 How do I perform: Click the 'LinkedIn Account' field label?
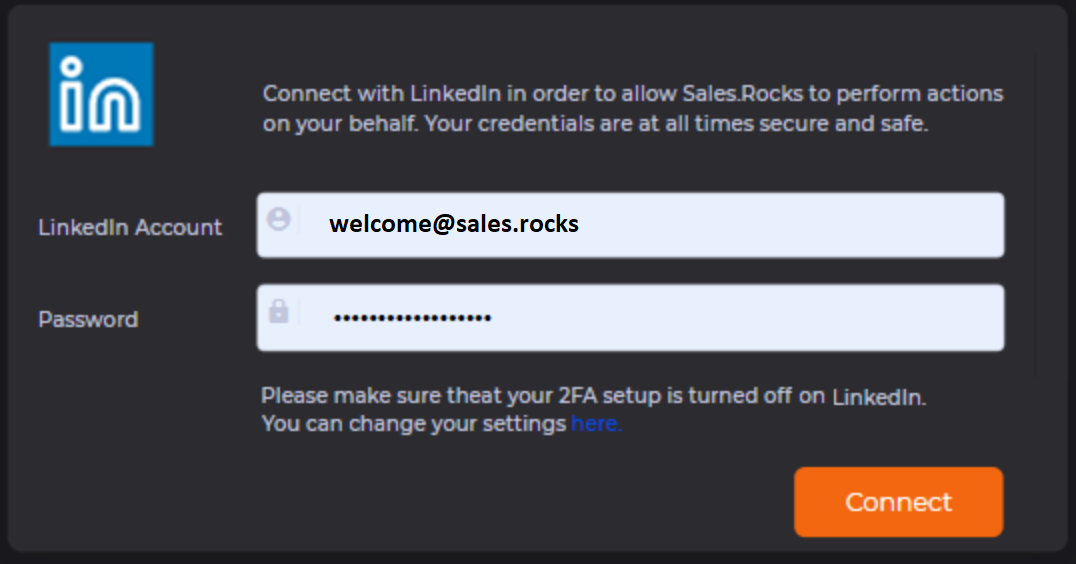(x=130, y=227)
